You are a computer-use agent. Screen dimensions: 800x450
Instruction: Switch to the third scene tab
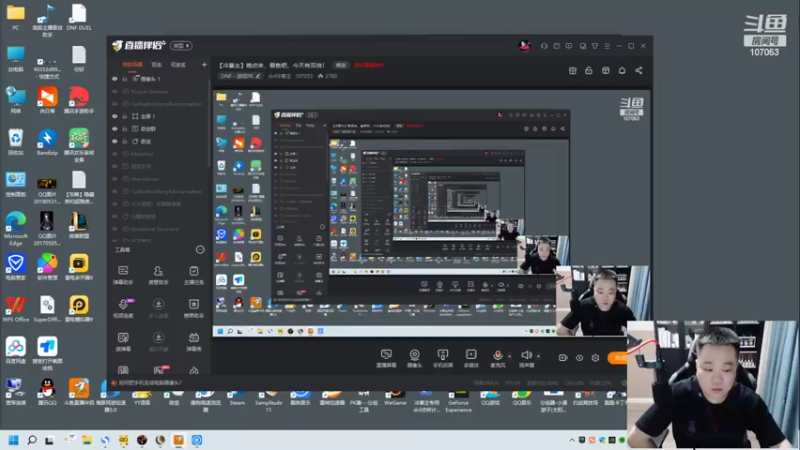click(x=178, y=65)
